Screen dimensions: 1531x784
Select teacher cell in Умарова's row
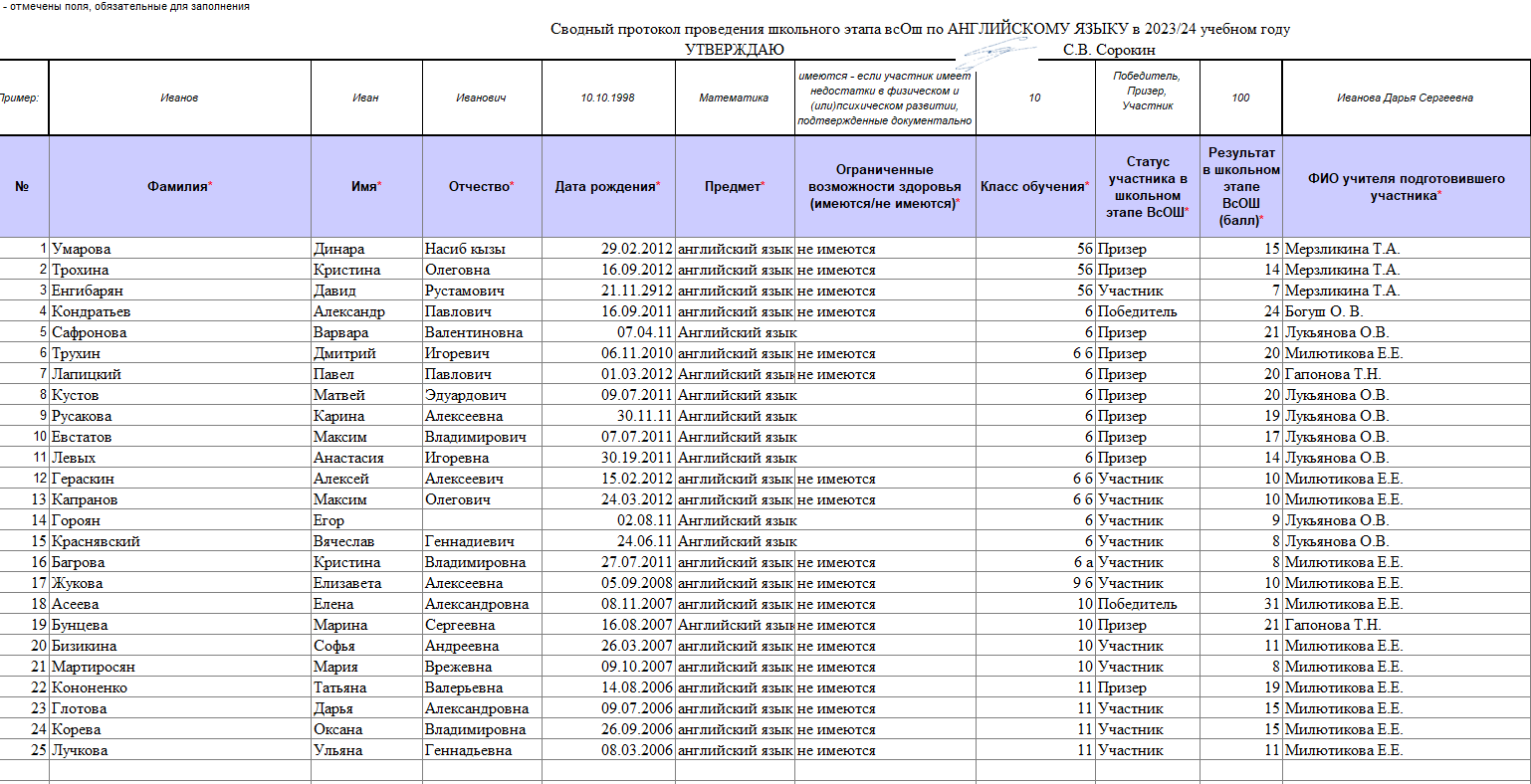(x=1407, y=249)
